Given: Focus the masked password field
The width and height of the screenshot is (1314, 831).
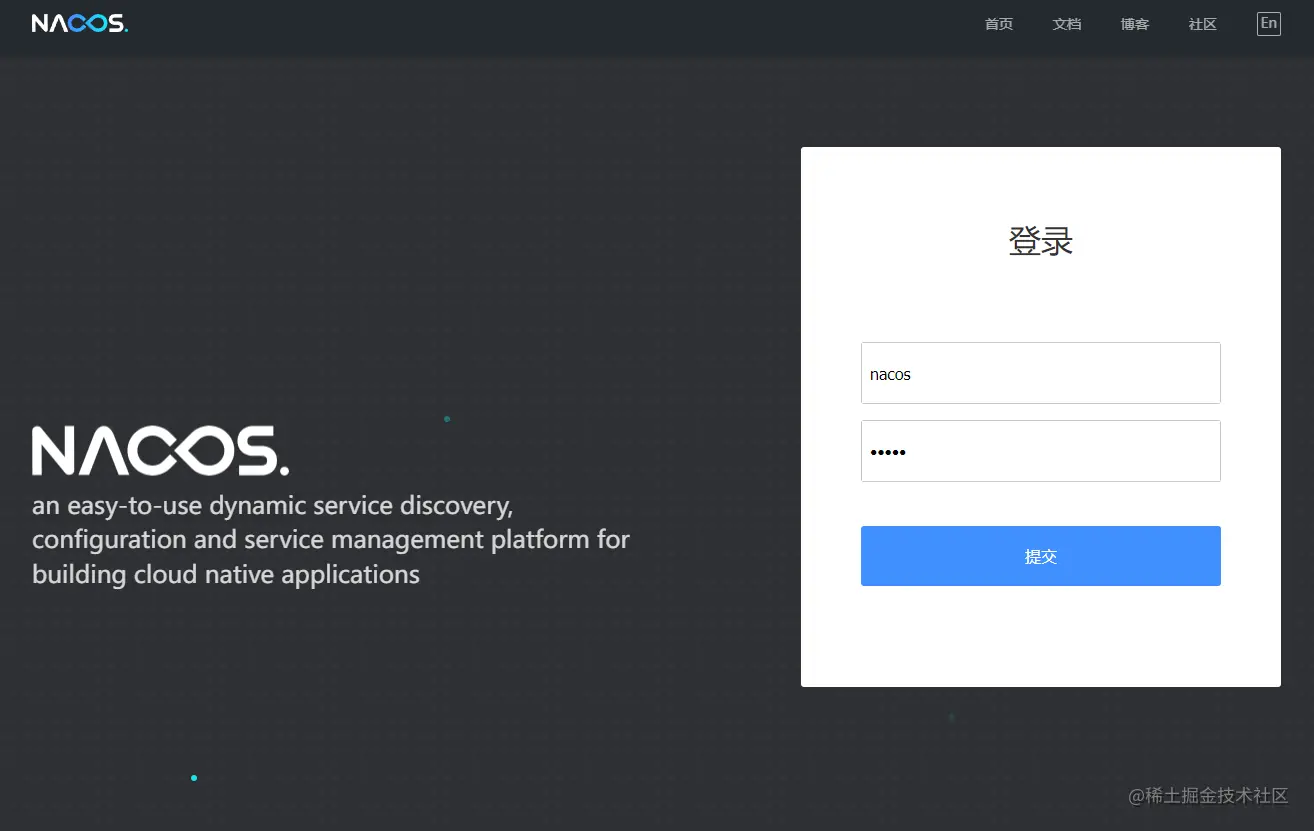Looking at the screenshot, I should pyautogui.click(x=1041, y=451).
